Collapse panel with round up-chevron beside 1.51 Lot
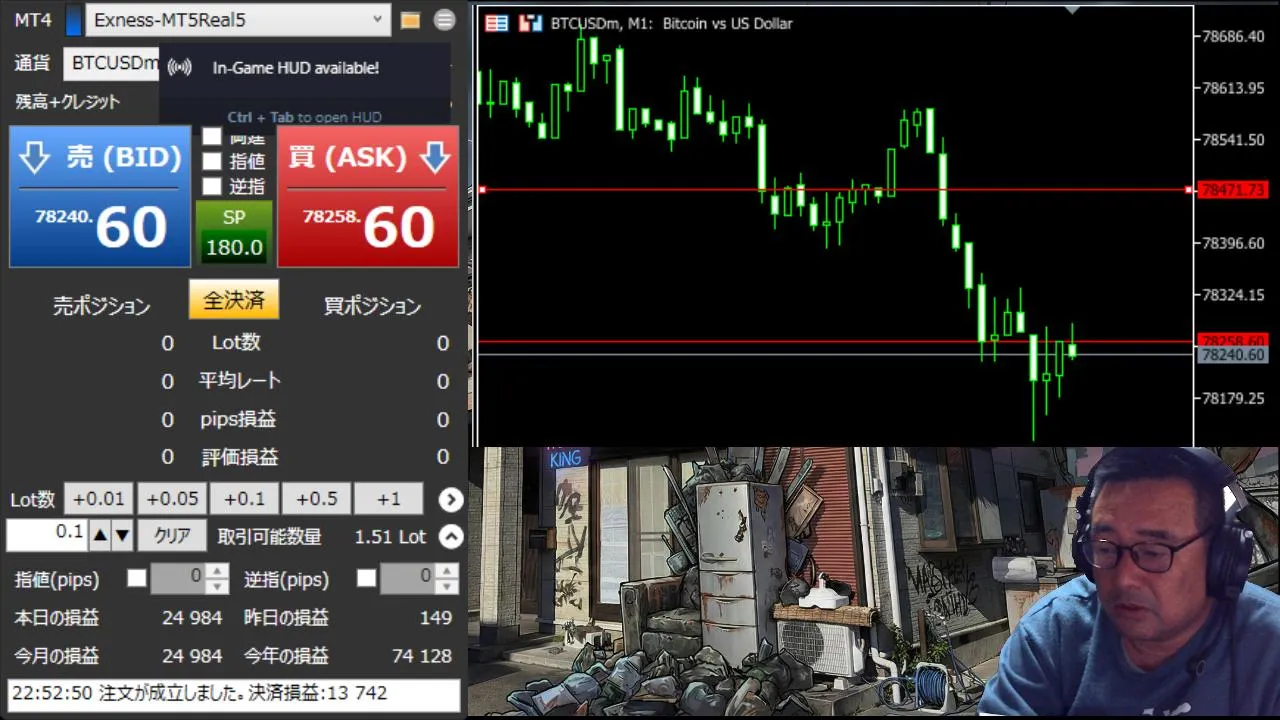 point(451,537)
